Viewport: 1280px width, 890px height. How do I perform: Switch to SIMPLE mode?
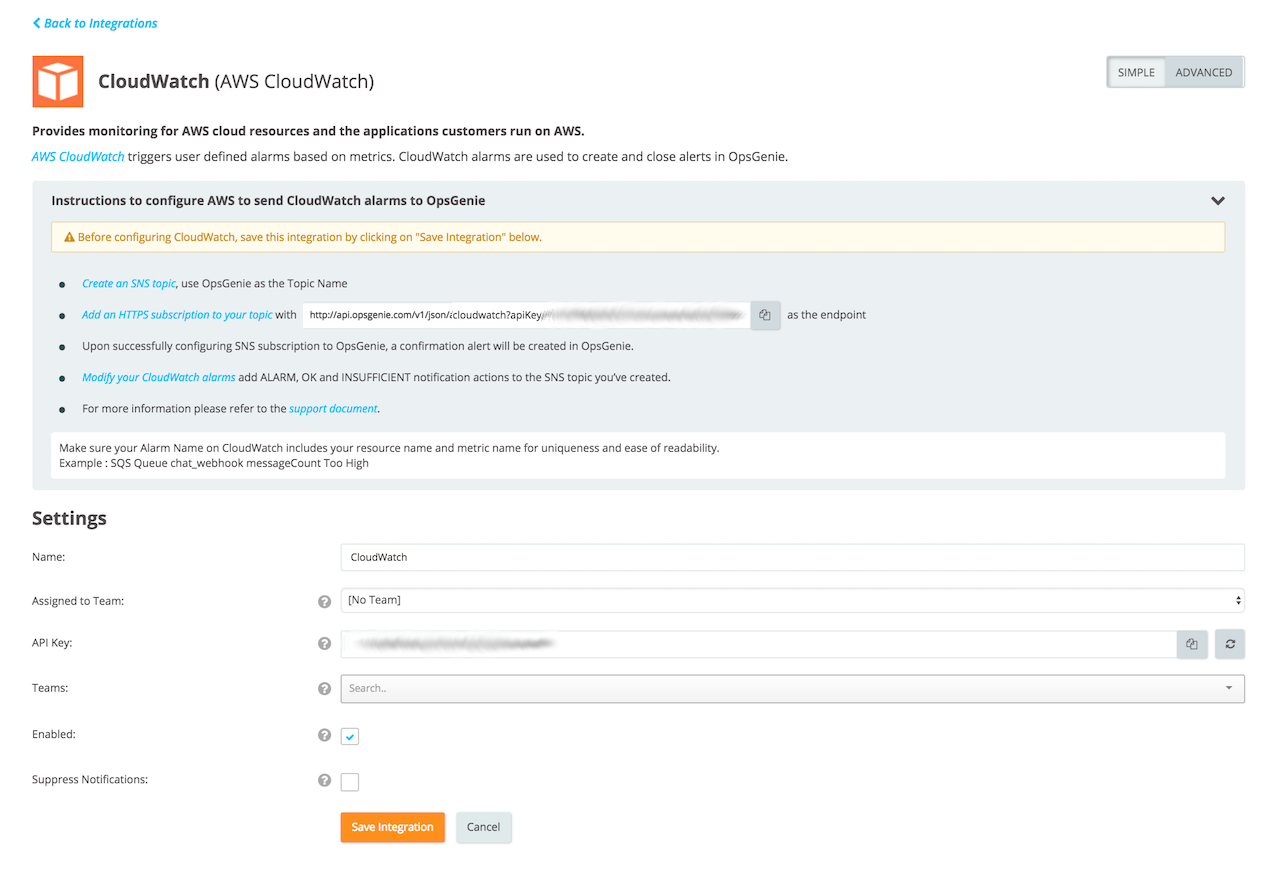pos(1136,72)
